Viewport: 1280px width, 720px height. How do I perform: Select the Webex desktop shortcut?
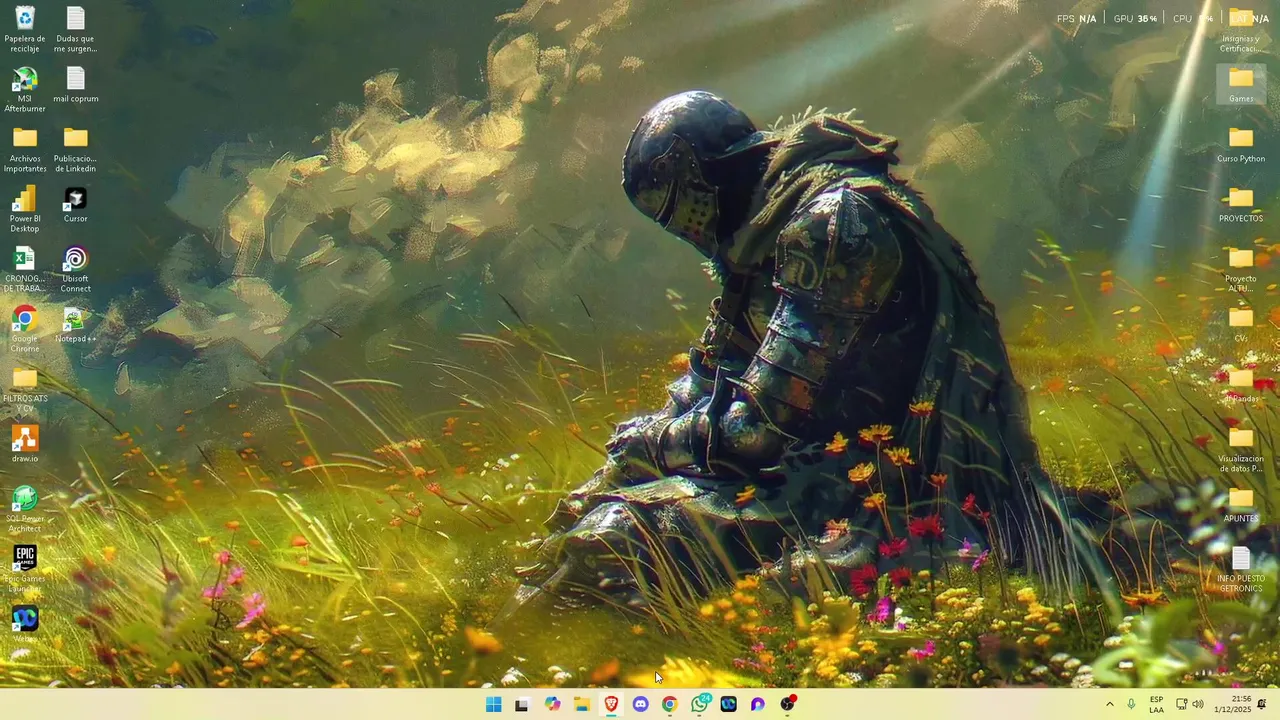point(25,625)
